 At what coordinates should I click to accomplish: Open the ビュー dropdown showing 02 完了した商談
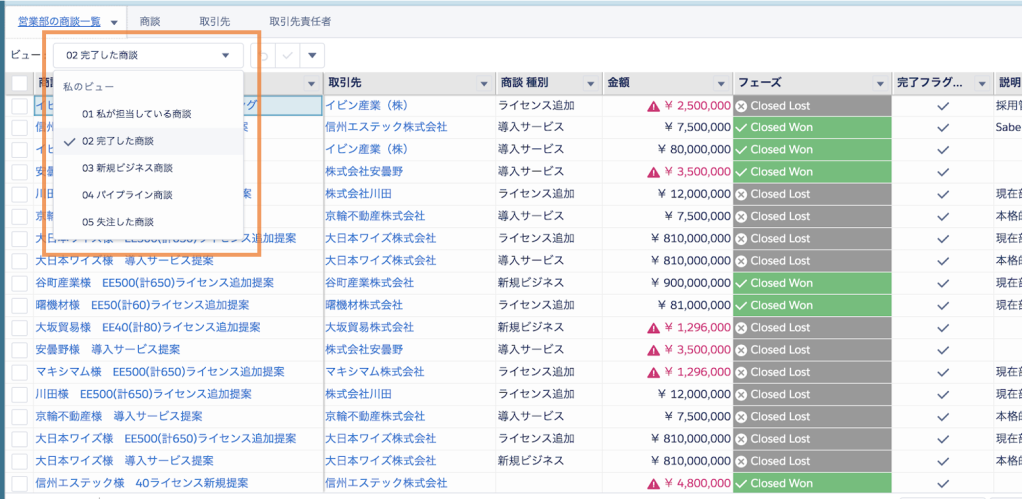pyautogui.click(x=148, y=56)
